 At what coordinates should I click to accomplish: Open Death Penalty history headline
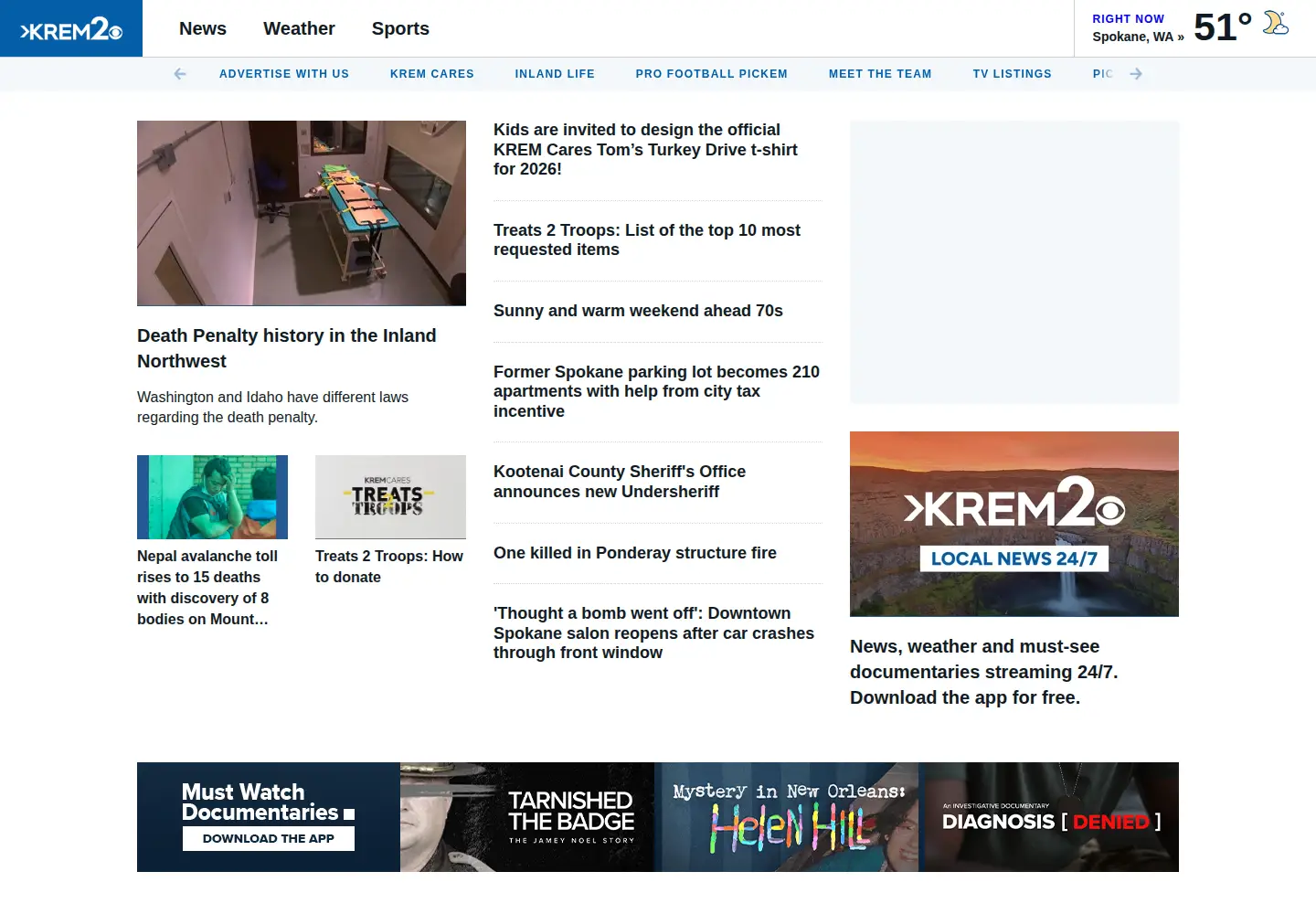[x=287, y=348]
